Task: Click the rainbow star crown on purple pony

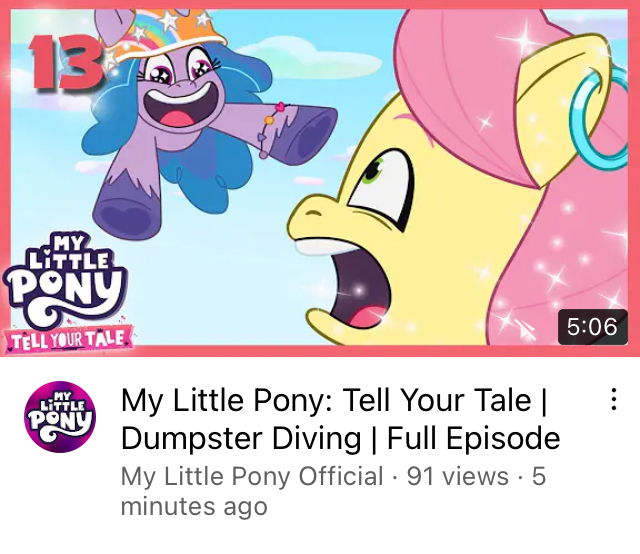Action: pyautogui.click(x=163, y=35)
